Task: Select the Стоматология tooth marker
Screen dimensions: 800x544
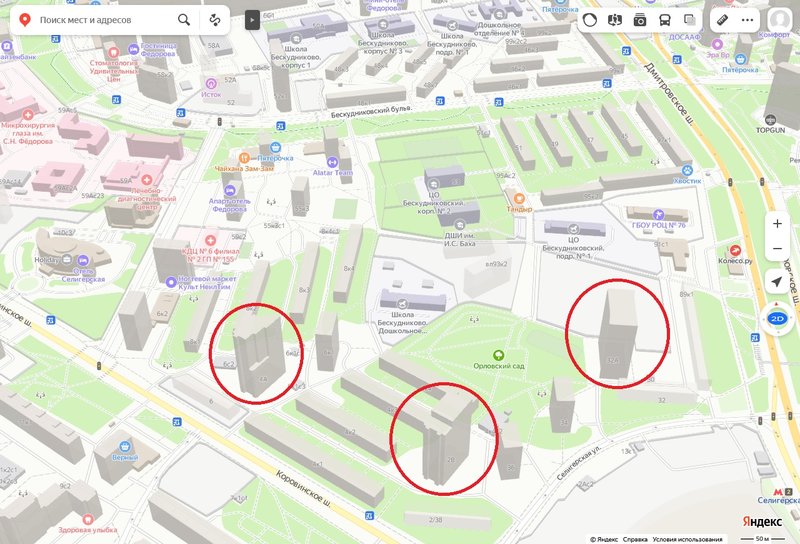Action: pos(114,52)
